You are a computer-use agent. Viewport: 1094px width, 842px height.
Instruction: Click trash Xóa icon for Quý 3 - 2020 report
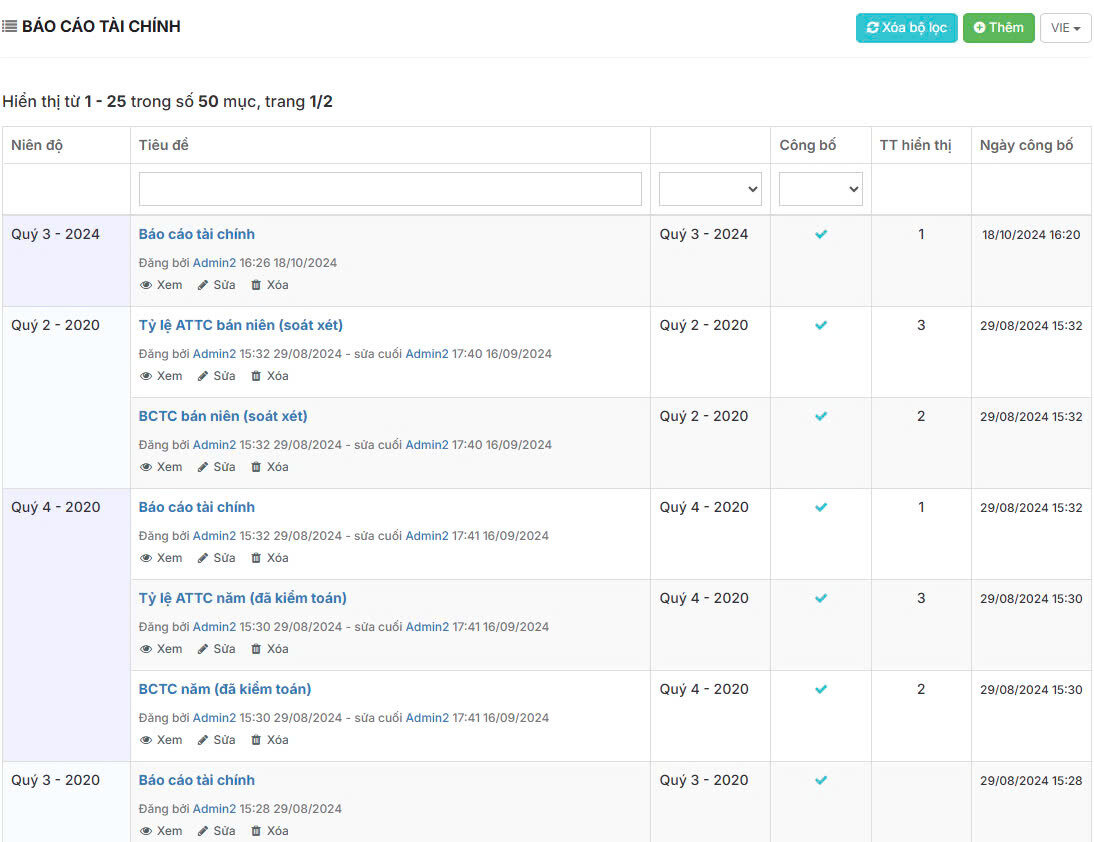click(x=256, y=831)
